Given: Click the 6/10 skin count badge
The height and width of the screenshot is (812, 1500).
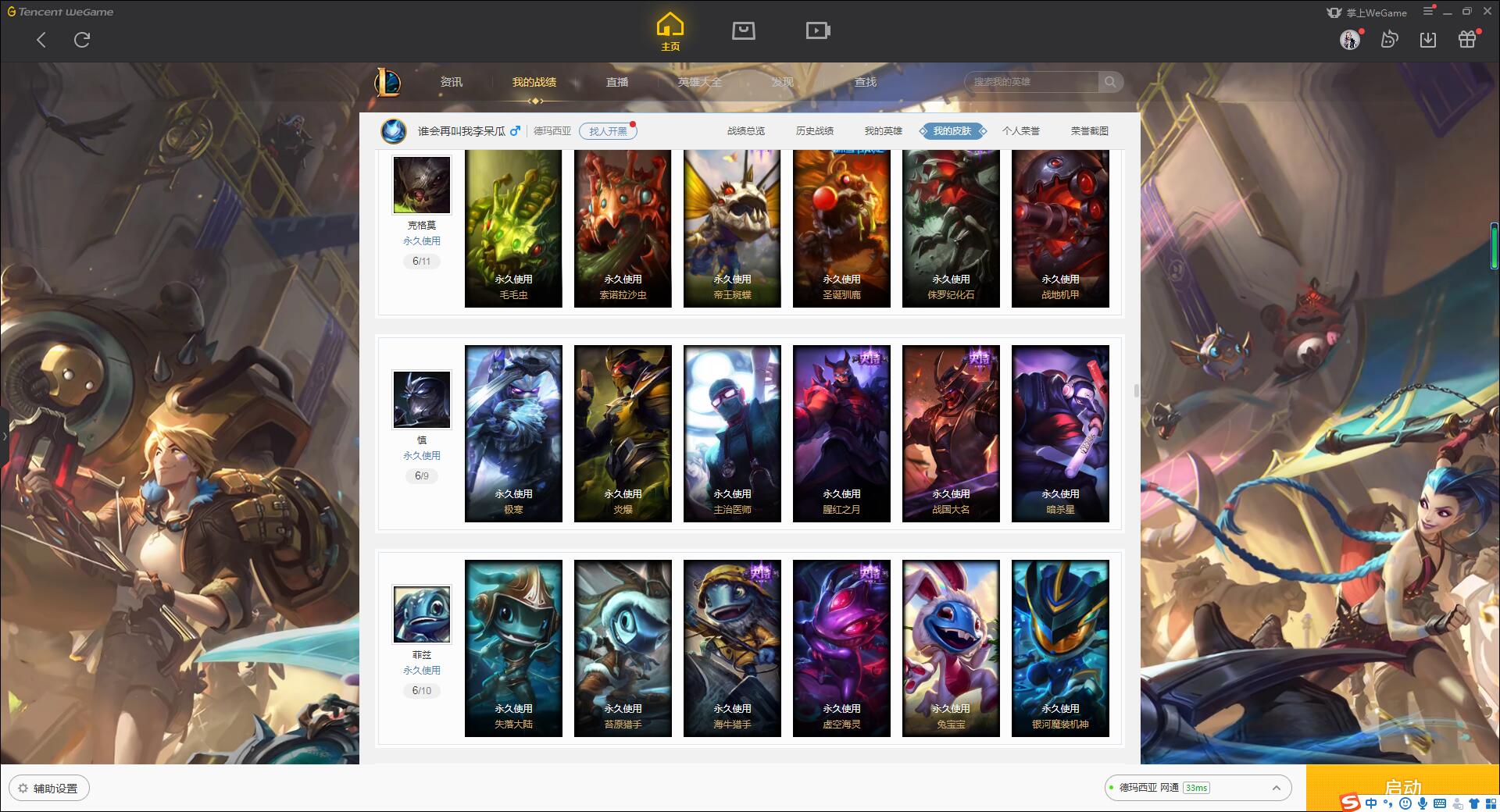Looking at the screenshot, I should click(422, 691).
